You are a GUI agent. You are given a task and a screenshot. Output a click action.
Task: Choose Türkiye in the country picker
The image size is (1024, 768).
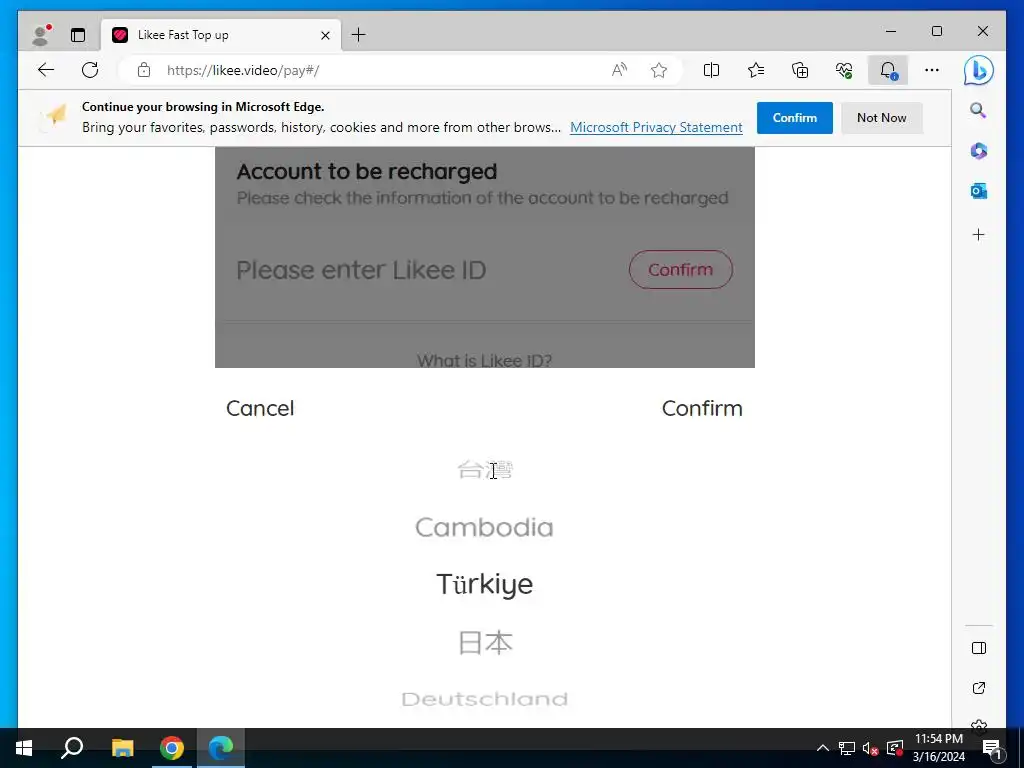485,584
